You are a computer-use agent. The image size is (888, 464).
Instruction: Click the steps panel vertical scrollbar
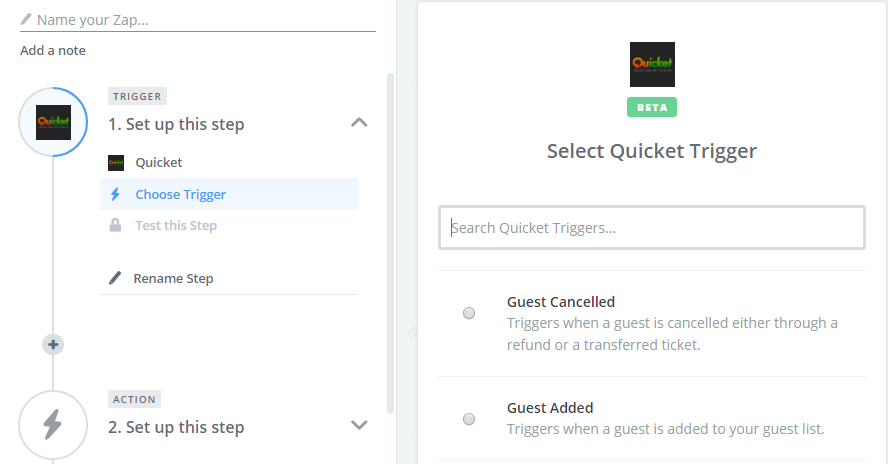390,244
